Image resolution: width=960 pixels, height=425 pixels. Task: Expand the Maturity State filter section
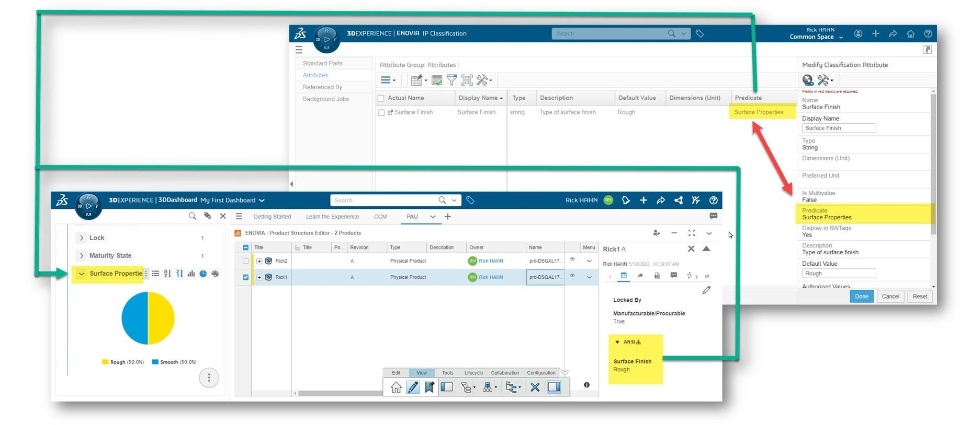coord(81,255)
